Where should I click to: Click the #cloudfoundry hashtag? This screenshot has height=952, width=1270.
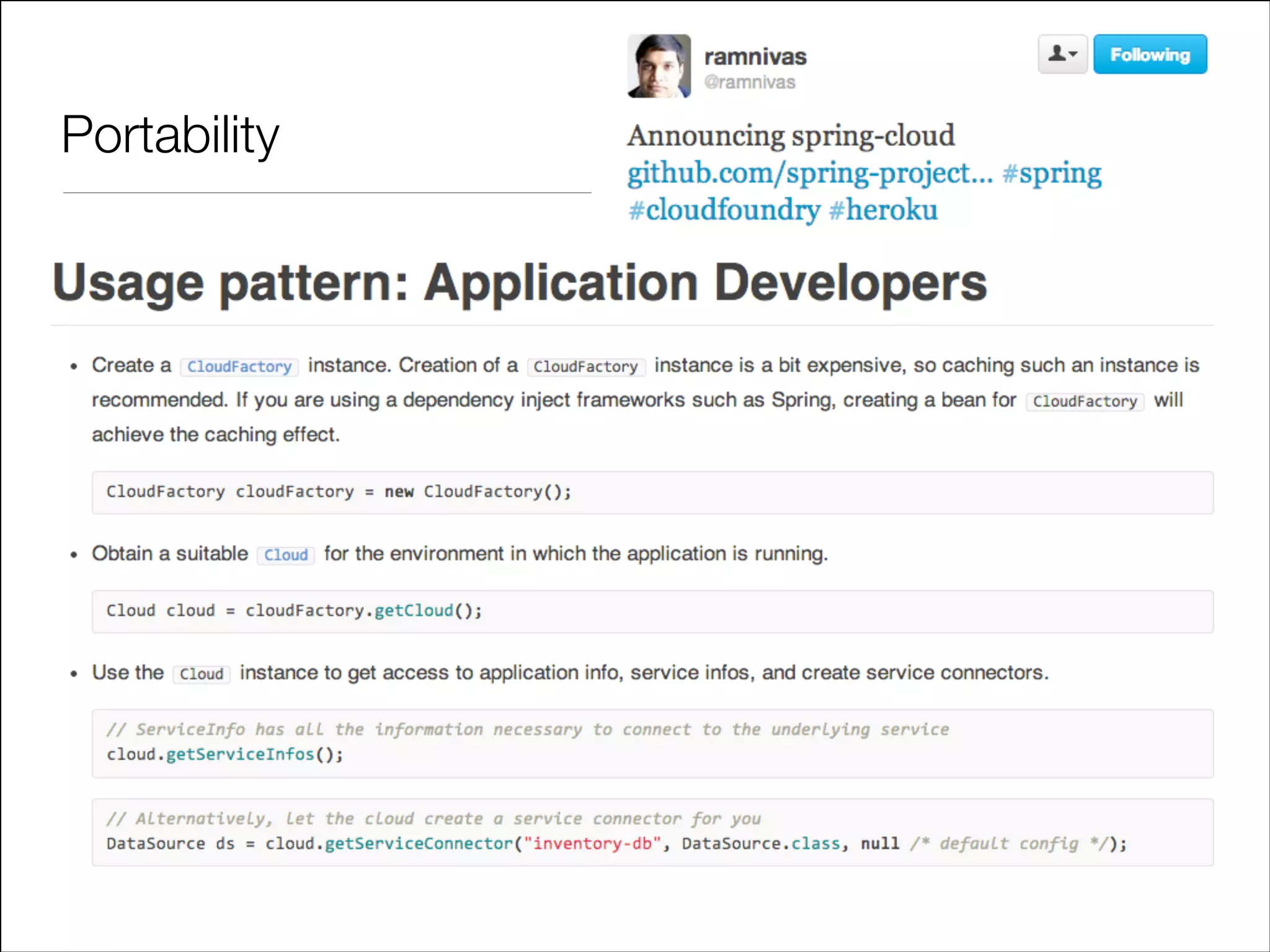pos(724,210)
